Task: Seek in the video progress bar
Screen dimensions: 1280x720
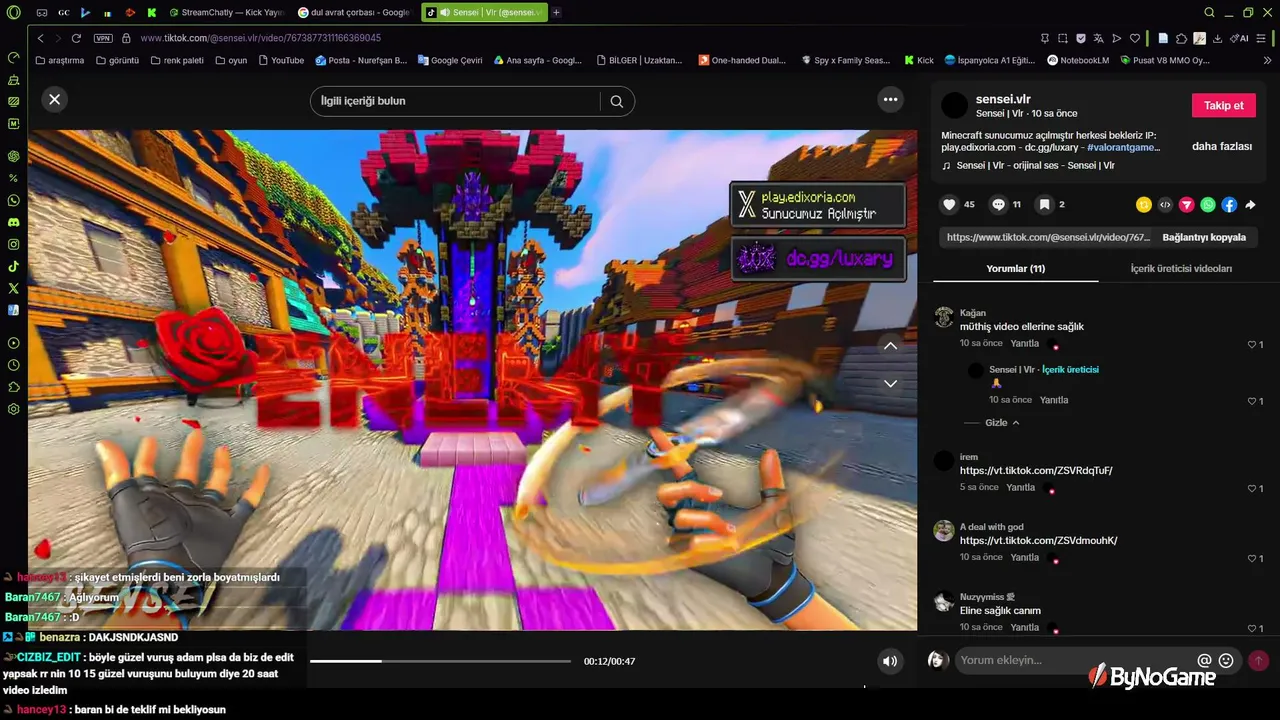Action: (440, 661)
